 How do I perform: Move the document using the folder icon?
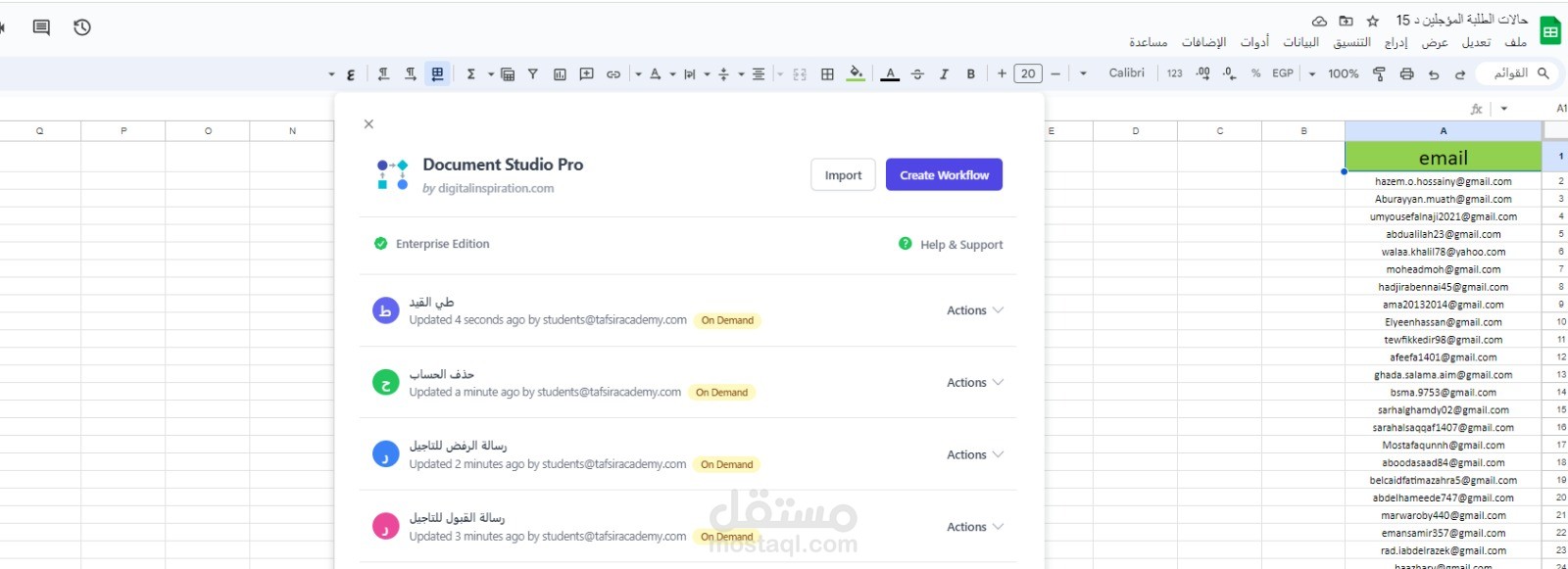(1346, 21)
